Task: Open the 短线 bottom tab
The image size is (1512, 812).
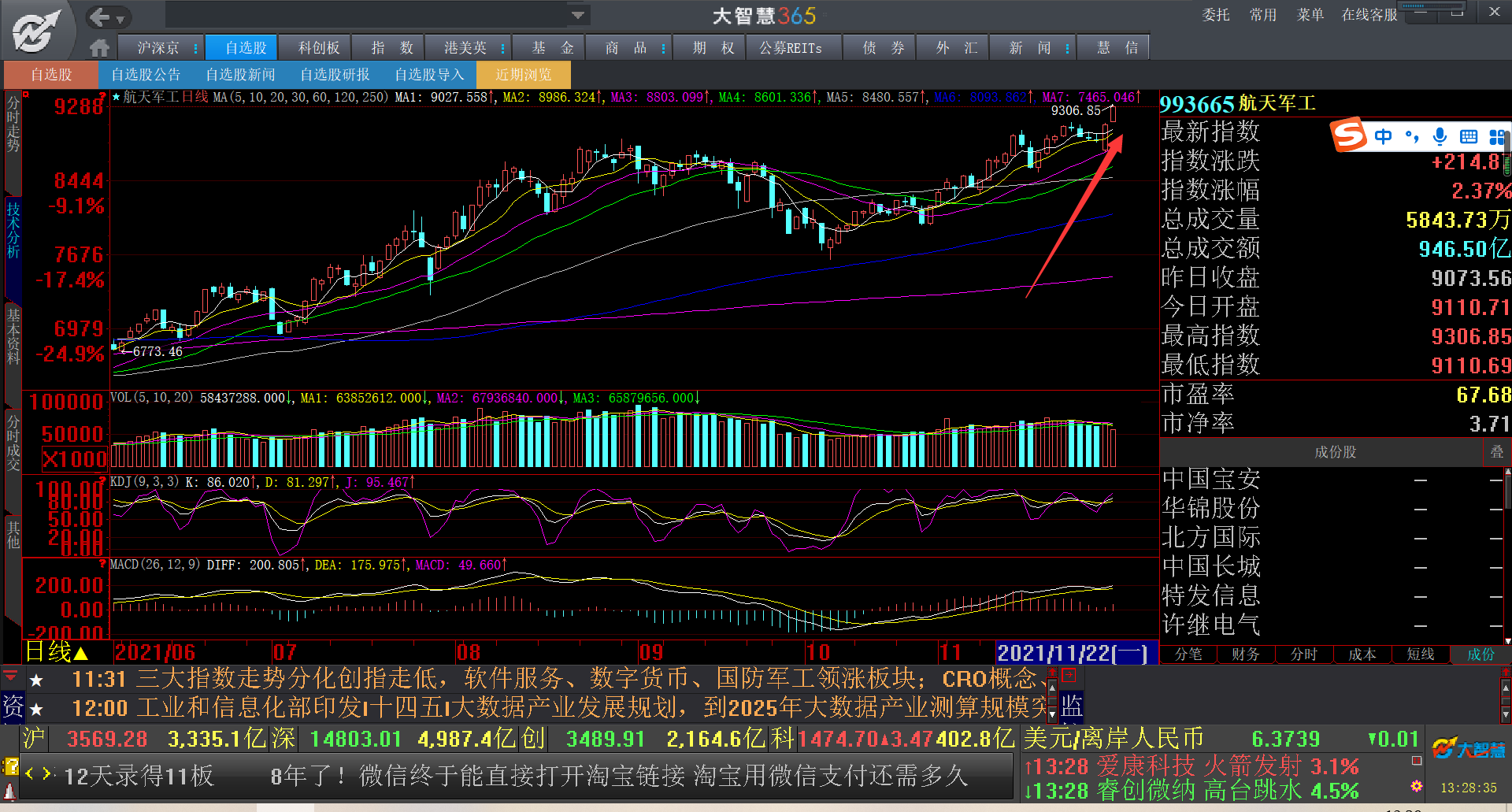Action: (x=1421, y=654)
